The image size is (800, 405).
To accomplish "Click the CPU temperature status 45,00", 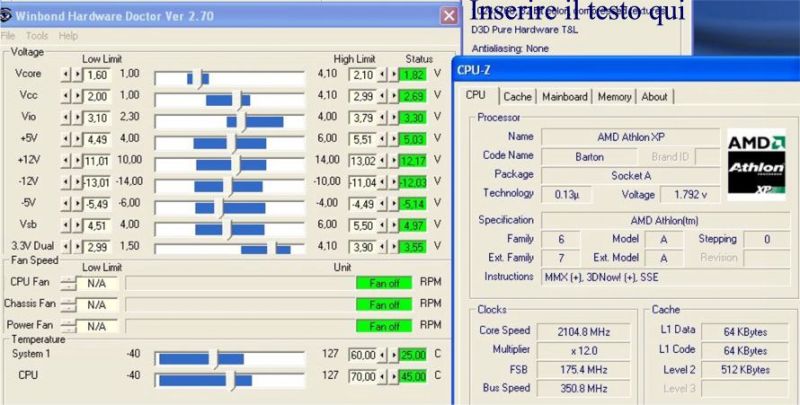I will pos(412,377).
